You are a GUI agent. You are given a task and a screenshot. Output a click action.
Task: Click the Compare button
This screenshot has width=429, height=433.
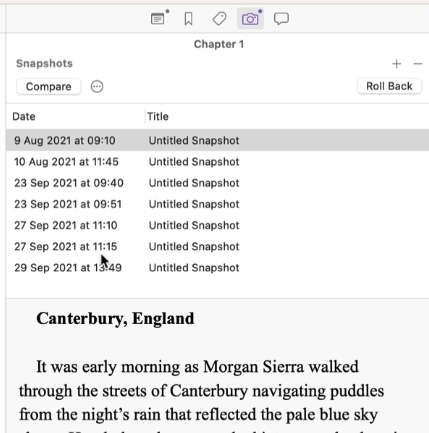coord(49,87)
